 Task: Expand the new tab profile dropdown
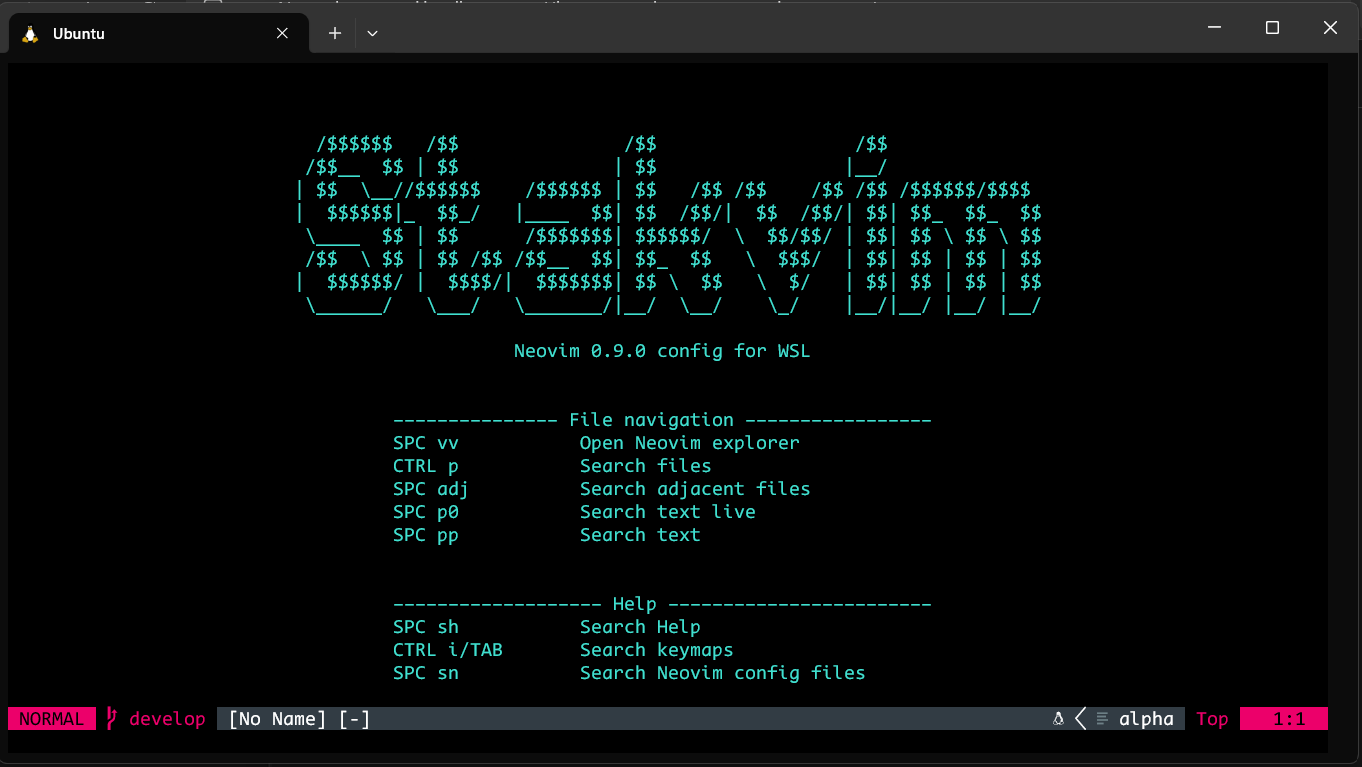tap(372, 33)
